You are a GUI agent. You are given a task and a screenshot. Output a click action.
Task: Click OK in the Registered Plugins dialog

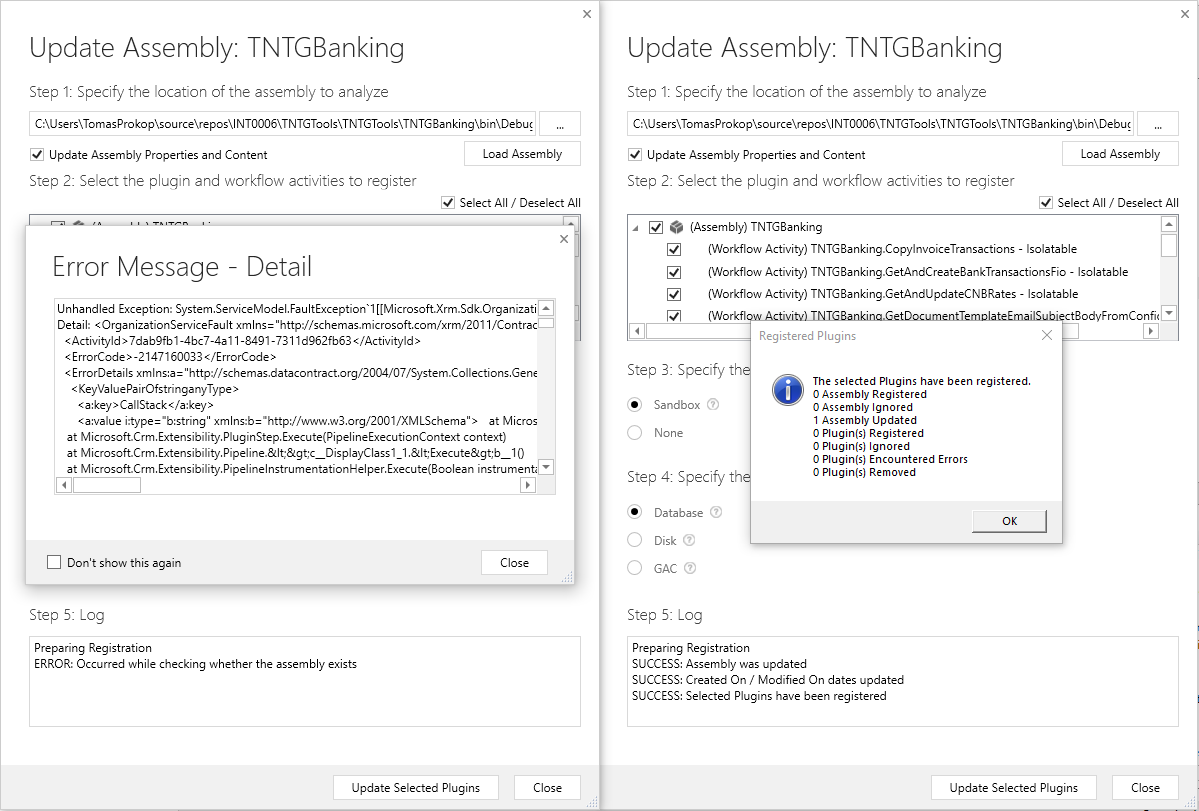pos(1009,521)
